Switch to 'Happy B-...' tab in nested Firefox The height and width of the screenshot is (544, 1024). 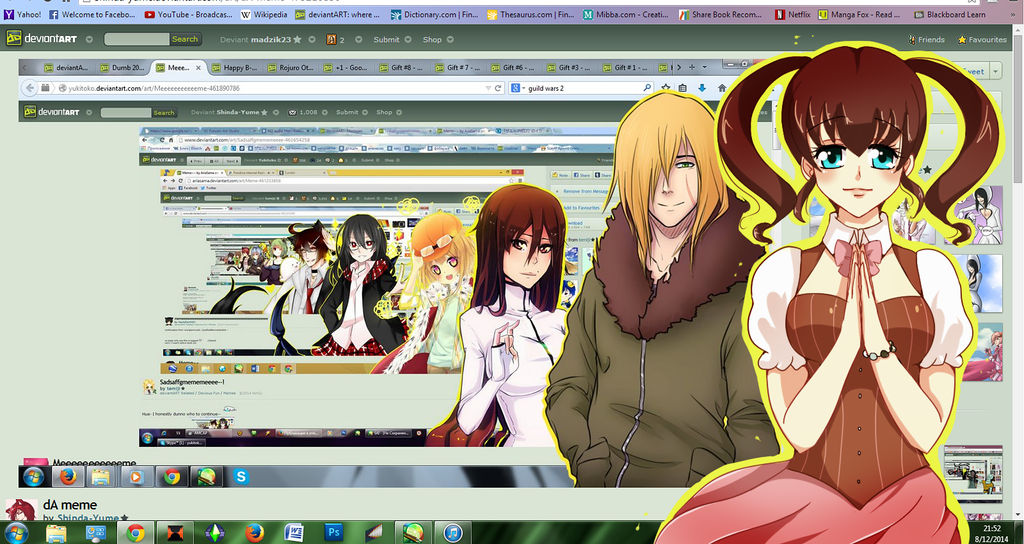pyautogui.click(x=234, y=67)
